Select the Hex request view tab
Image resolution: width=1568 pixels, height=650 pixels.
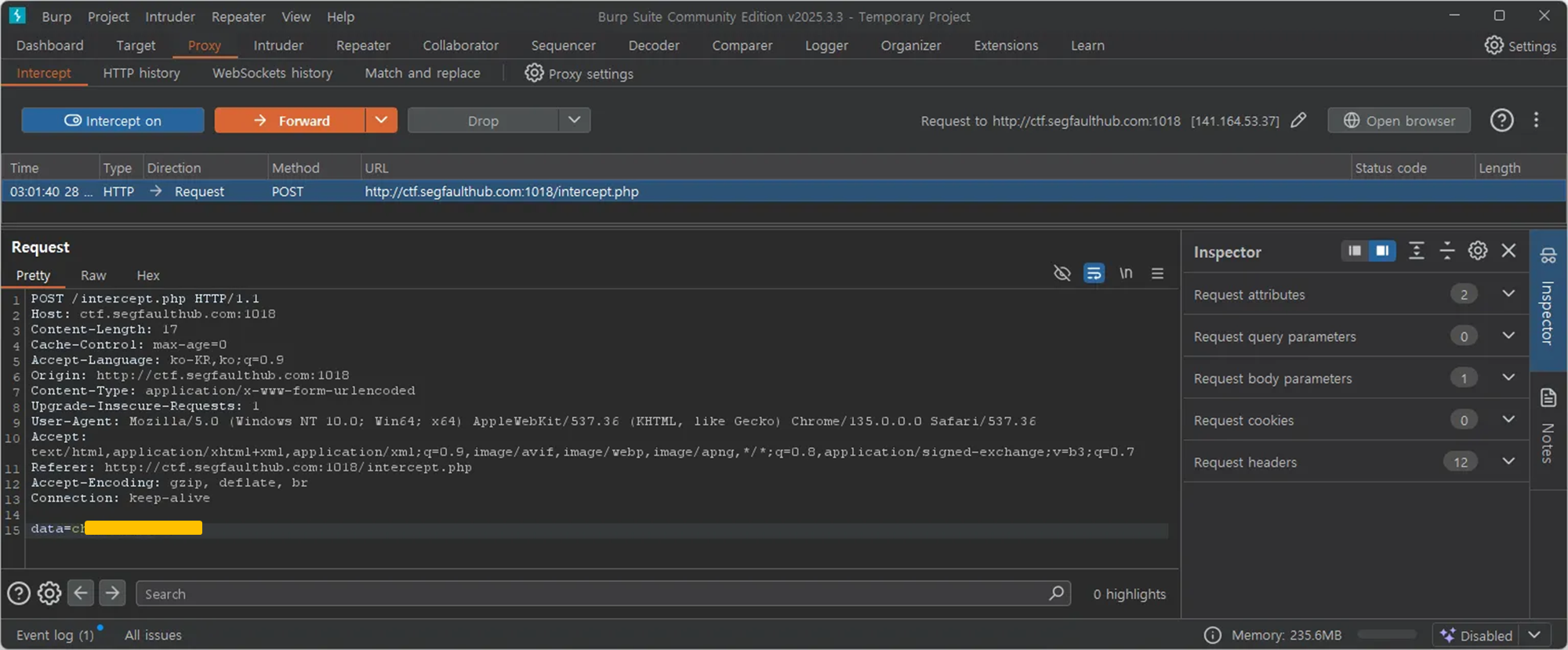(147, 275)
